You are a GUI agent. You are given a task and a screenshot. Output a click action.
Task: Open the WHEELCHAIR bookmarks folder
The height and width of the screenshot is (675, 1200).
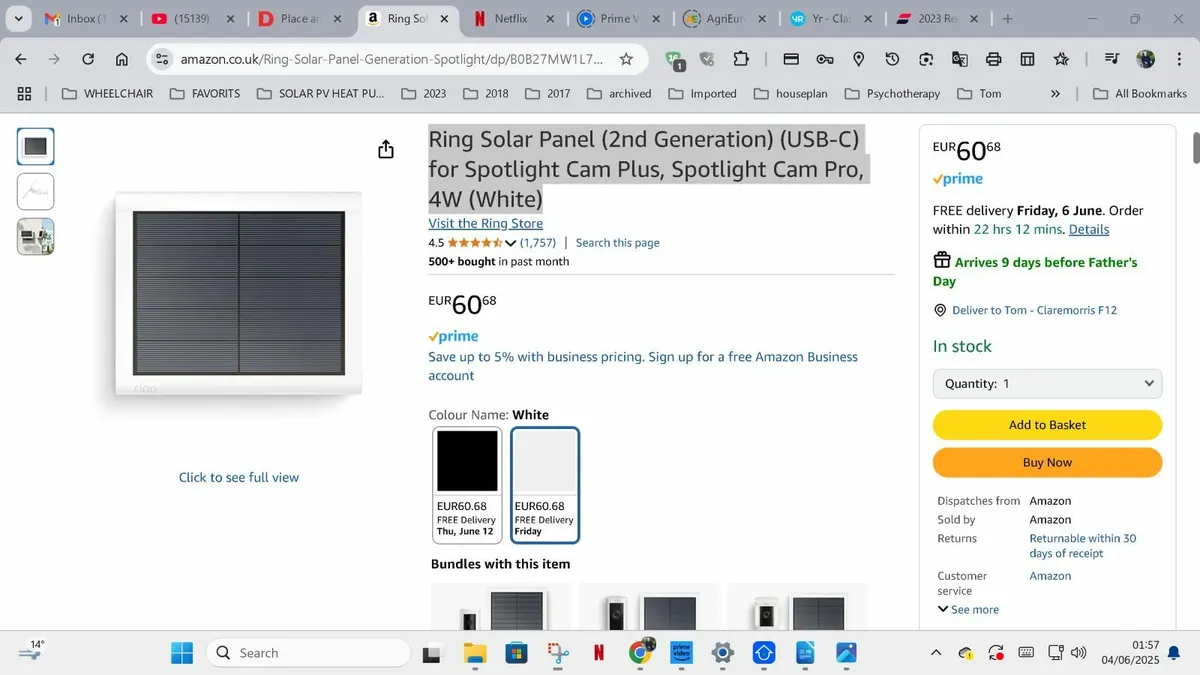106,93
